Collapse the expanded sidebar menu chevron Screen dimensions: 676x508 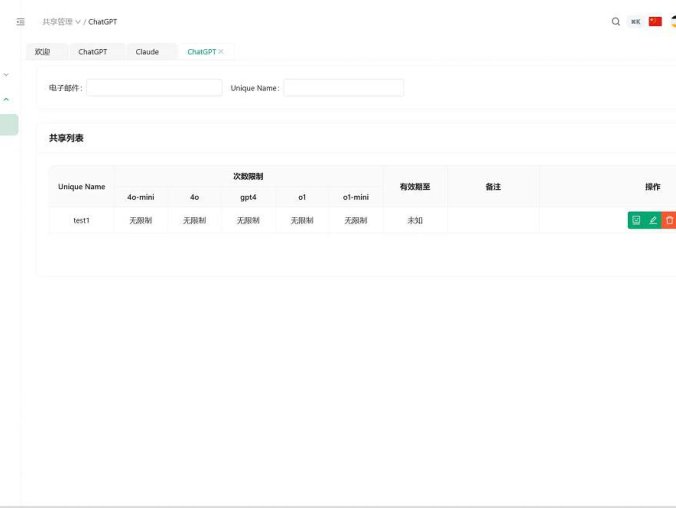[x=6, y=99]
